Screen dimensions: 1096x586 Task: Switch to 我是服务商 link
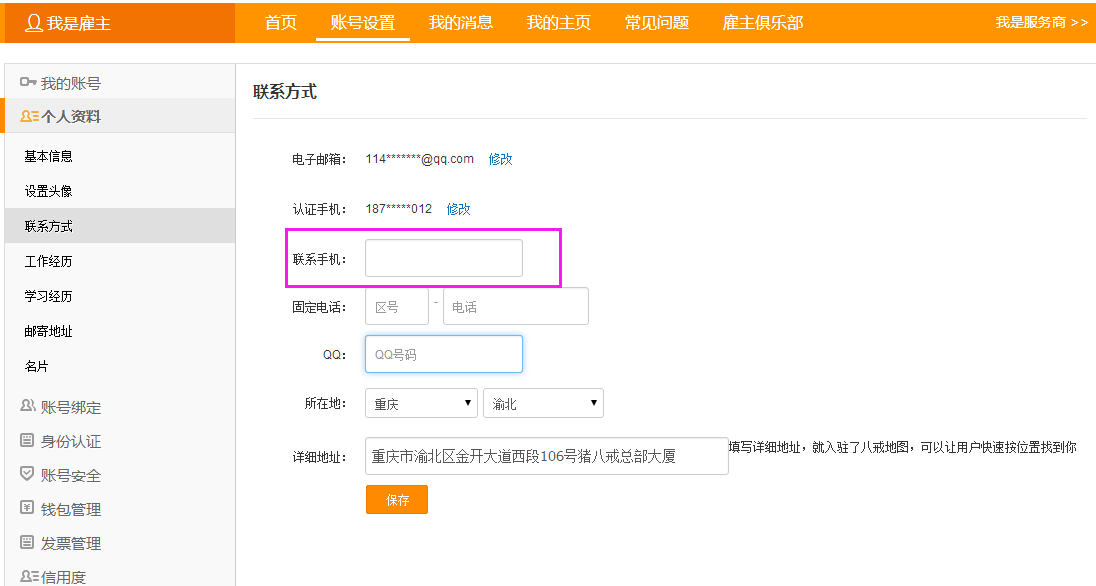point(1042,22)
